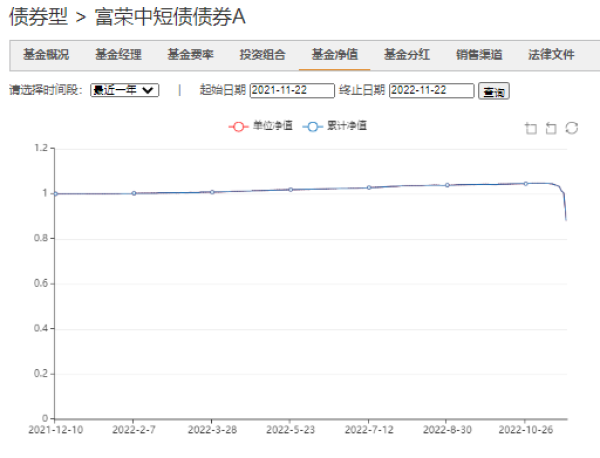Click the 债券型 breadcrumb link
This screenshot has height=458, width=600.
click(38, 17)
